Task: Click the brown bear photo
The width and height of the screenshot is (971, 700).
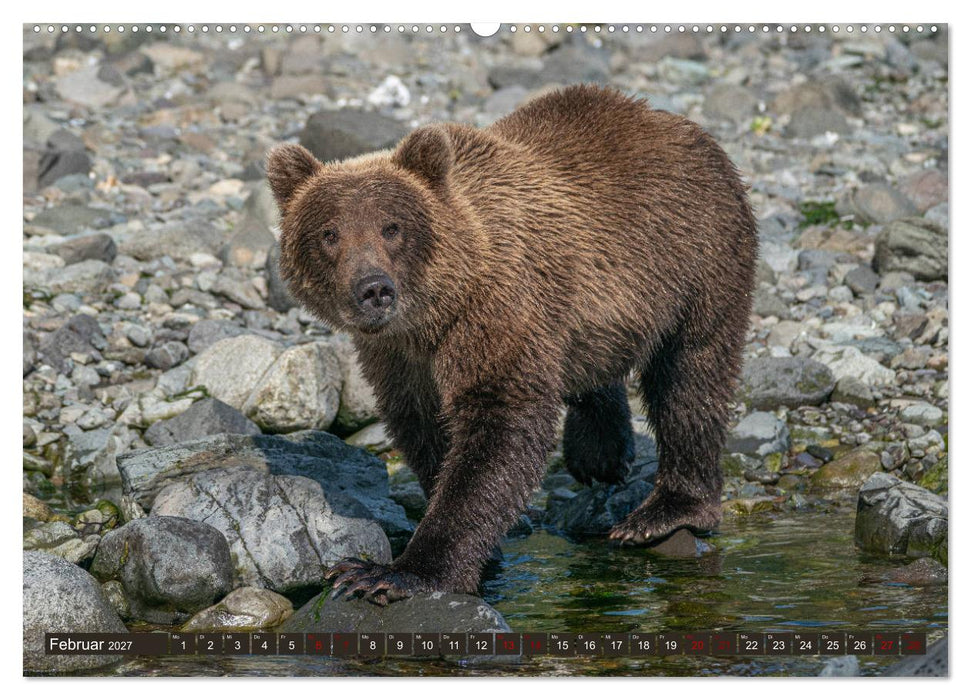Action: [486, 350]
